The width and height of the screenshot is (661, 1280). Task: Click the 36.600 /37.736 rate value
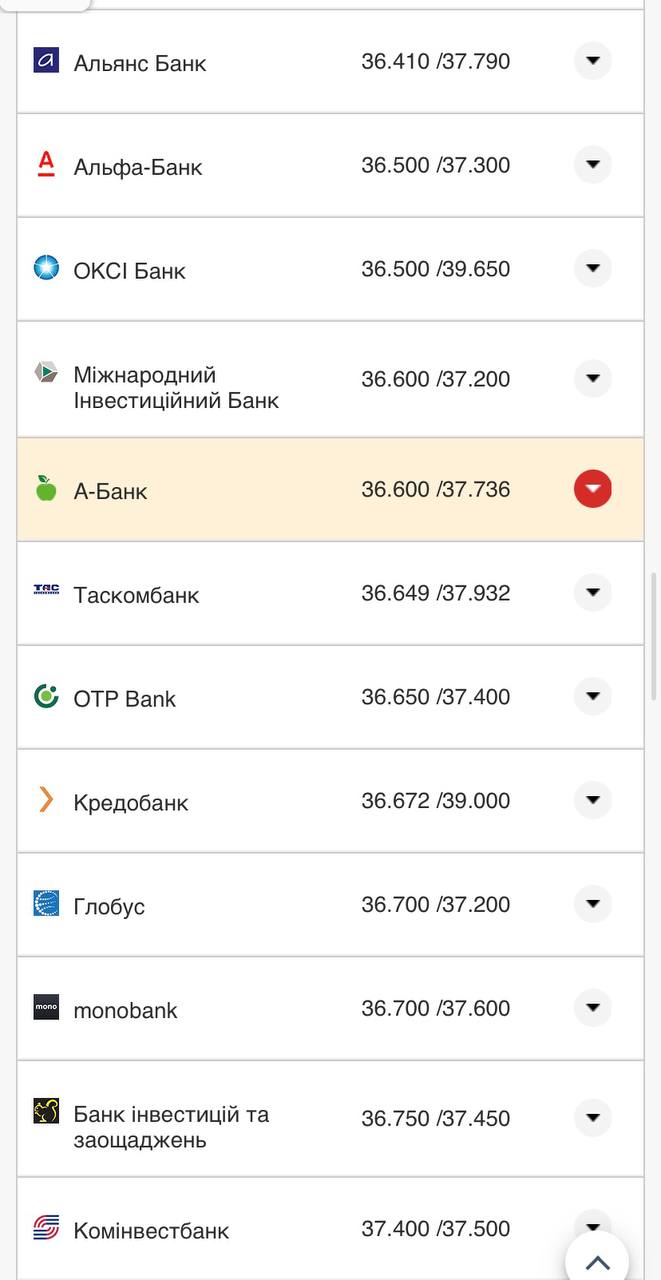click(437, 488)
